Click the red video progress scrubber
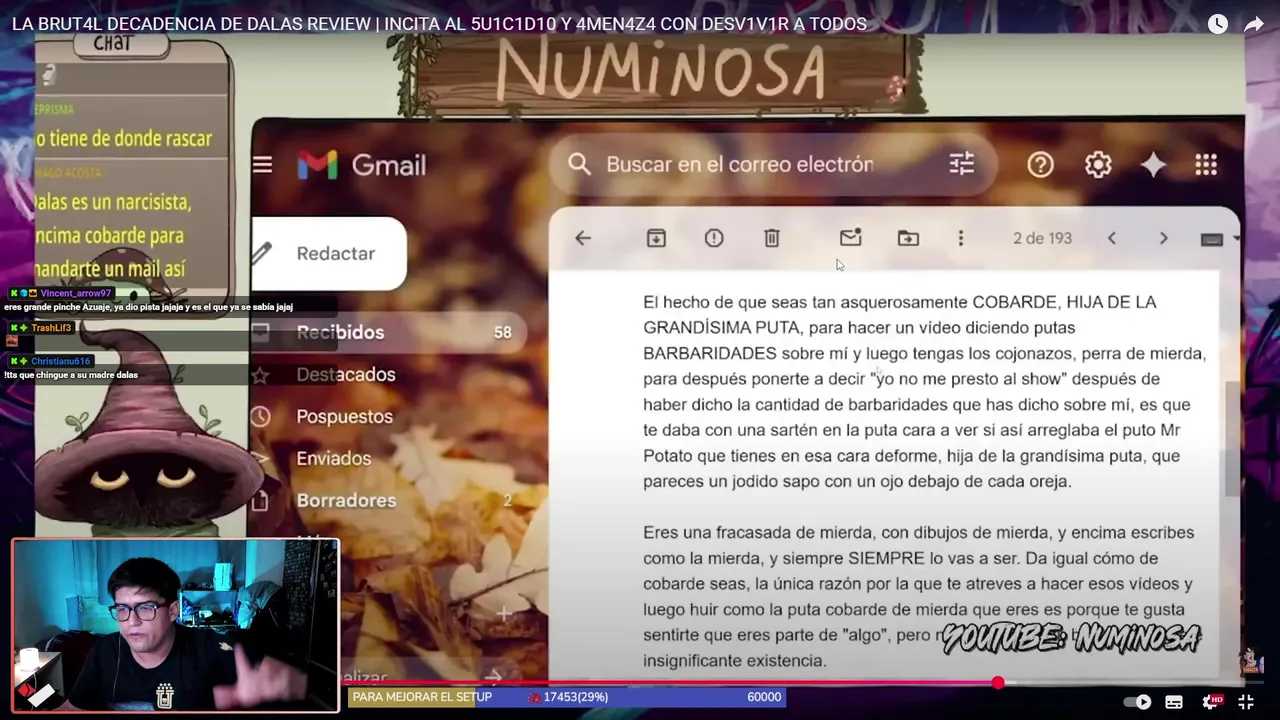The image size is (1280, 720). pyautogui.click(x=998, y=683)
